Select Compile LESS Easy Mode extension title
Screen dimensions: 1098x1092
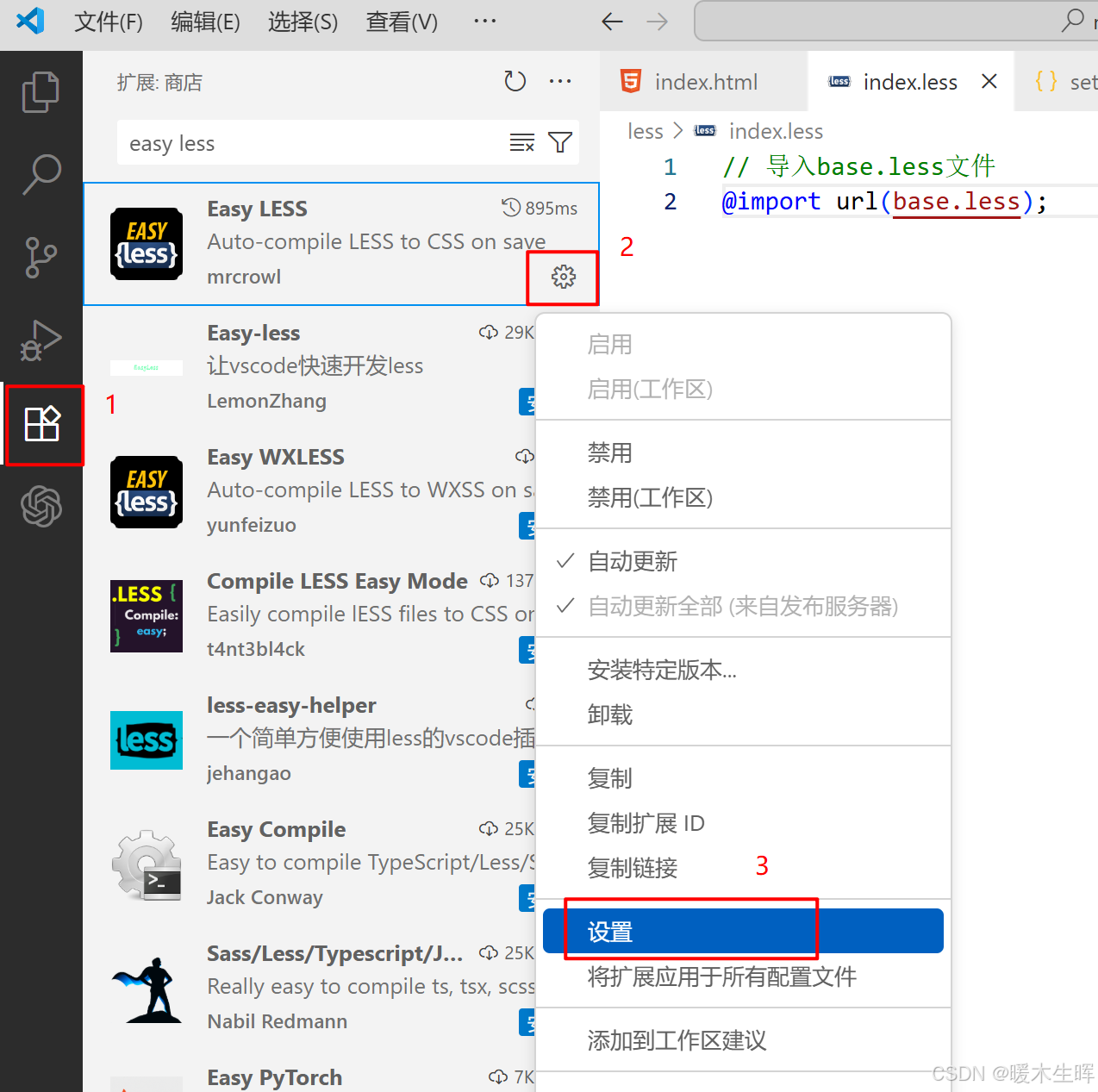coord(337,582)
